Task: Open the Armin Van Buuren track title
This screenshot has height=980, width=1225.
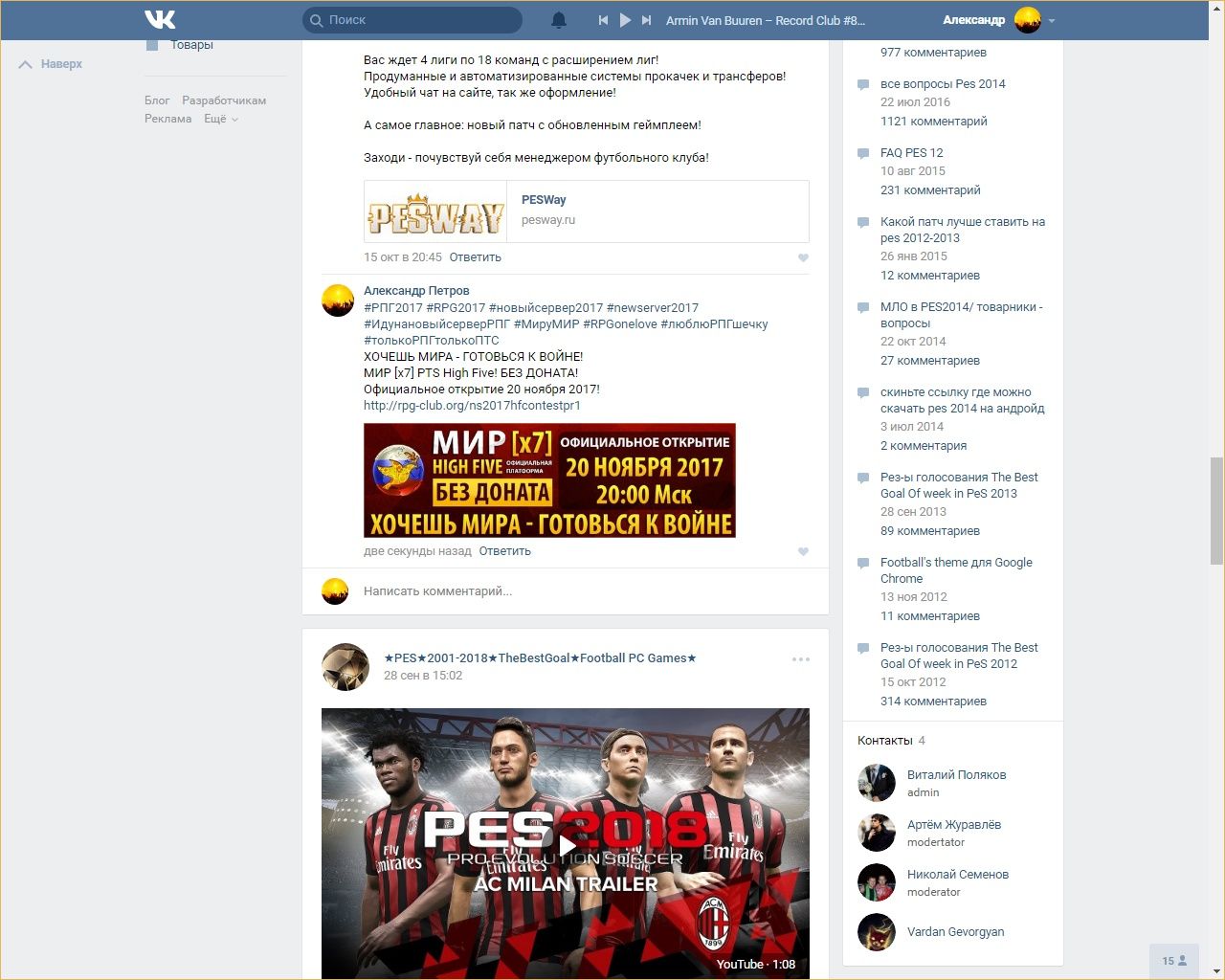Action: pyautogui.click(x=766, y=20)
